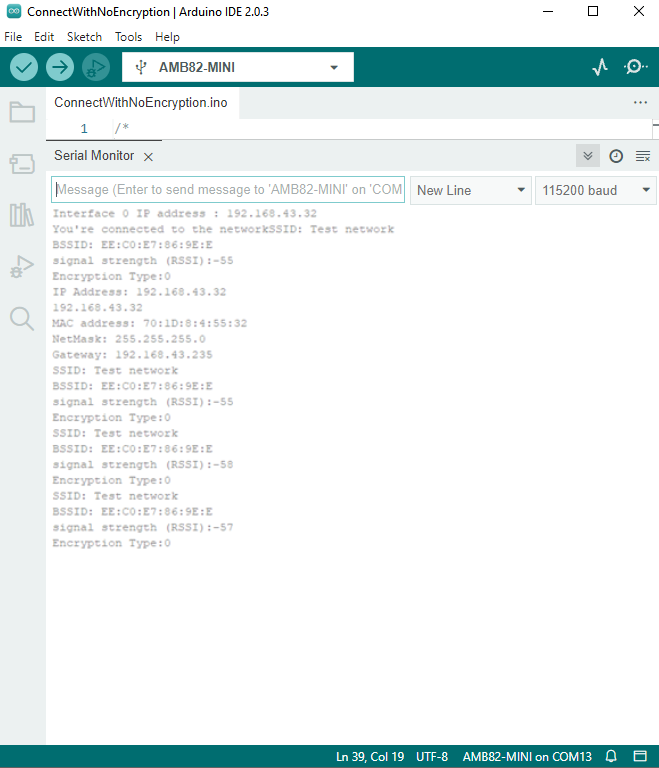659x768 pixels.
Task: Select the ConnectWithNoEncryption.ino editor tab
Action: 140,103
